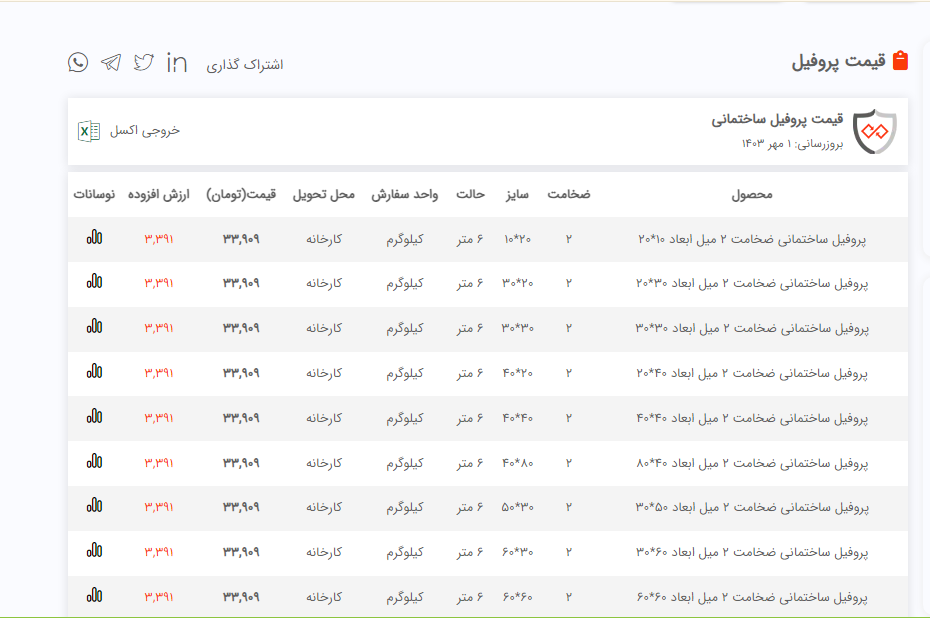Click the Excel export icon
Viewport: 930px width, 618px height.
[x=89, y=131]
